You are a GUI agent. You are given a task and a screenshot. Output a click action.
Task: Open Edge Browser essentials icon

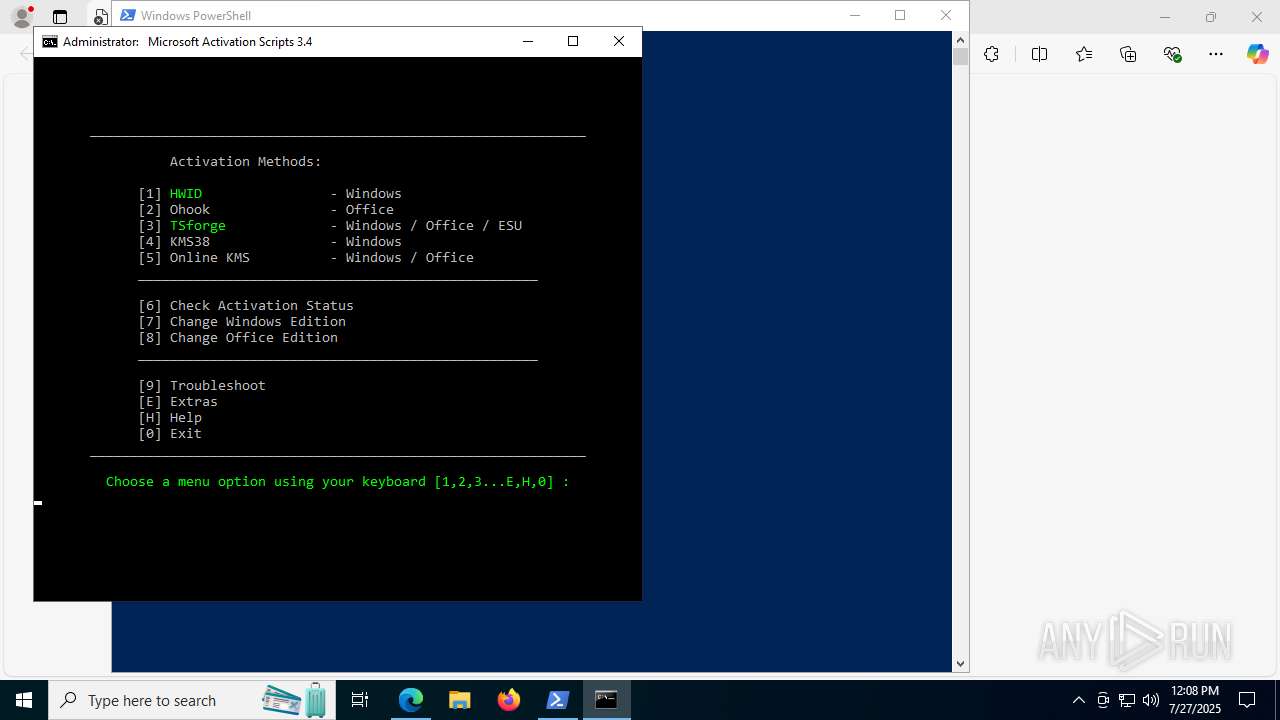pos(1173,54)
